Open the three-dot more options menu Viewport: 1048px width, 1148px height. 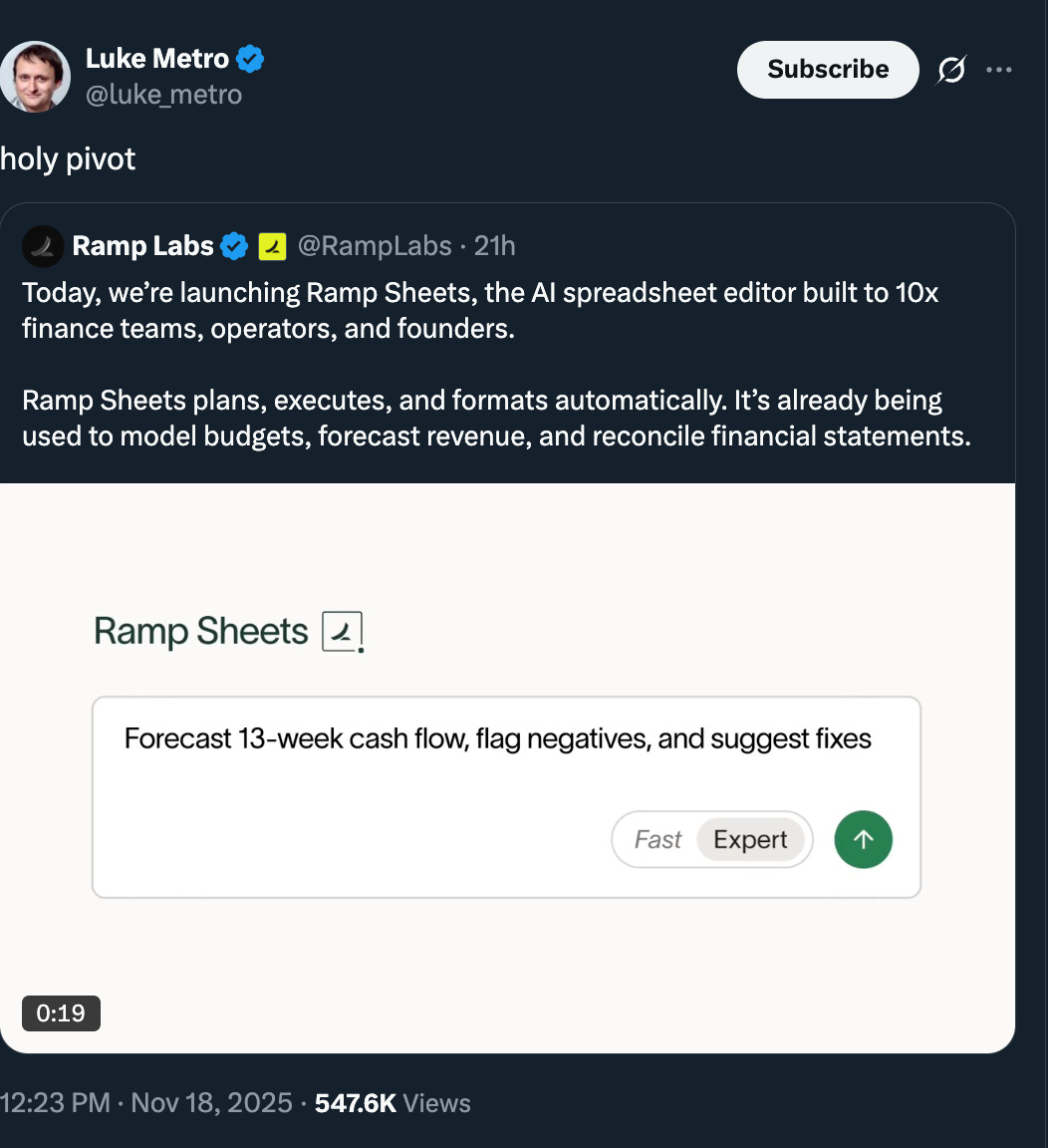pos(998,70)
